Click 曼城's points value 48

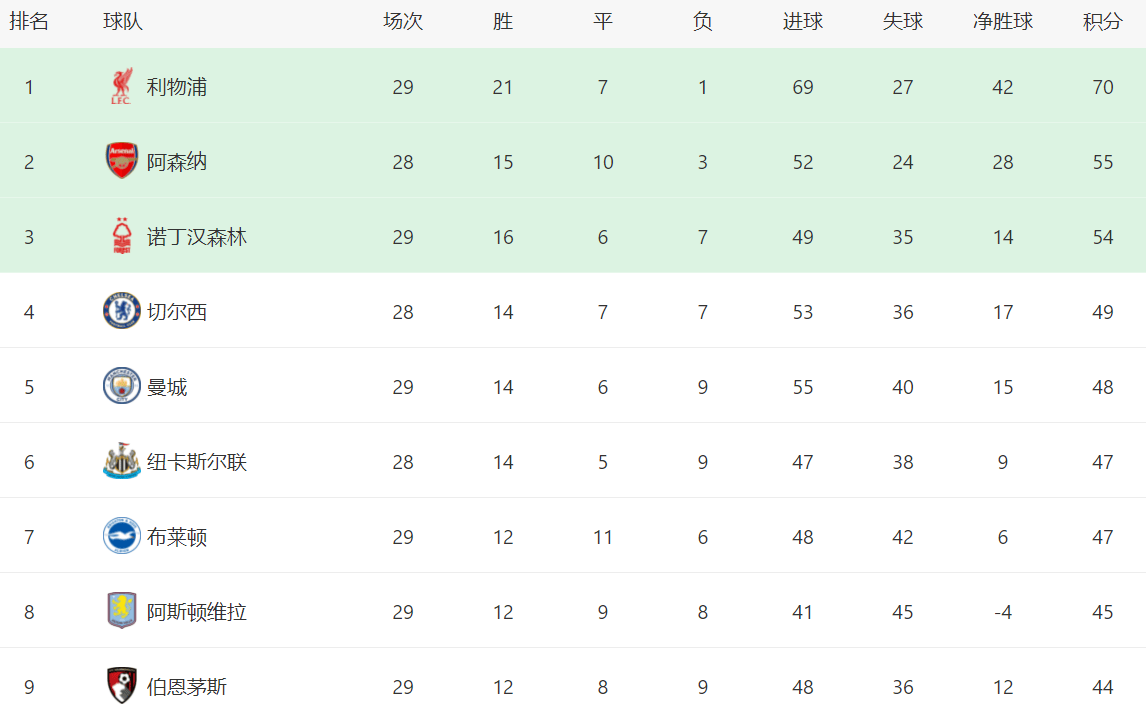1102,387
